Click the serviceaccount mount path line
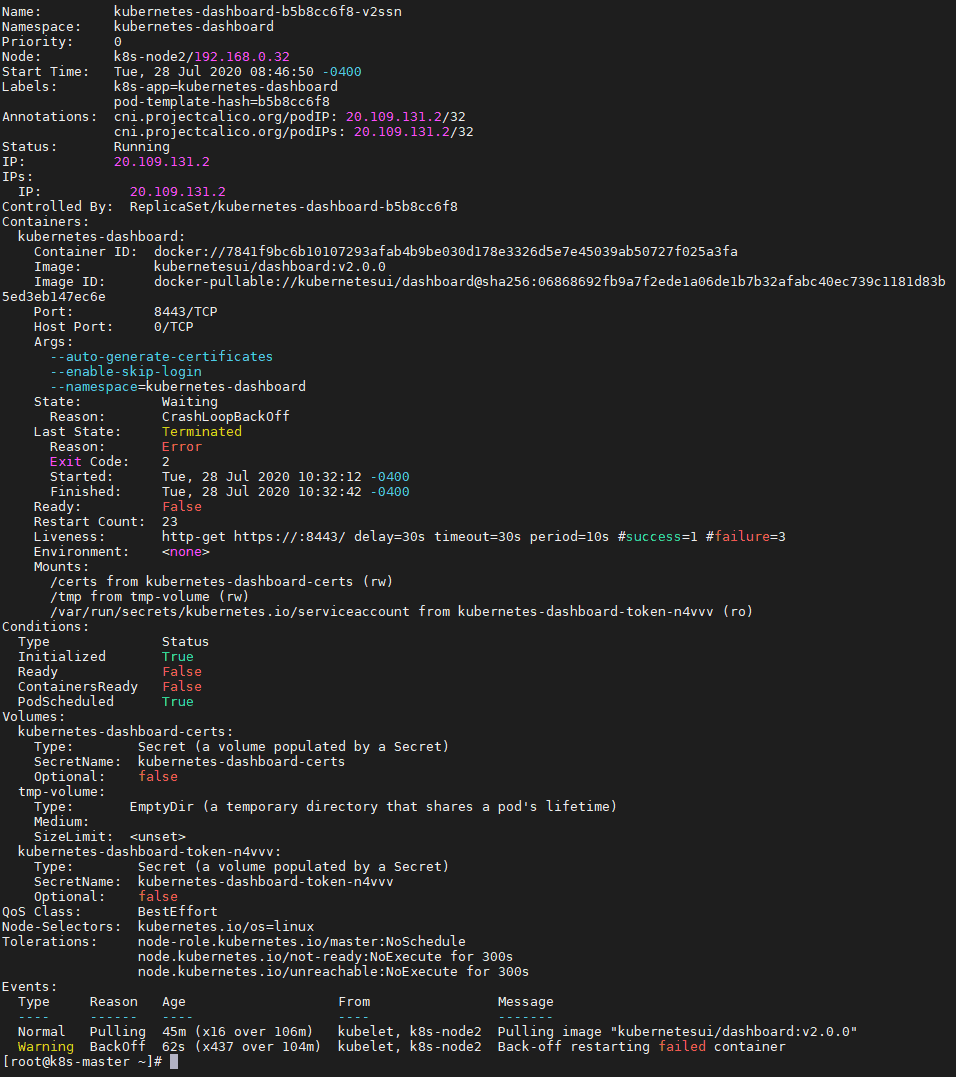 tap(401, 611)
